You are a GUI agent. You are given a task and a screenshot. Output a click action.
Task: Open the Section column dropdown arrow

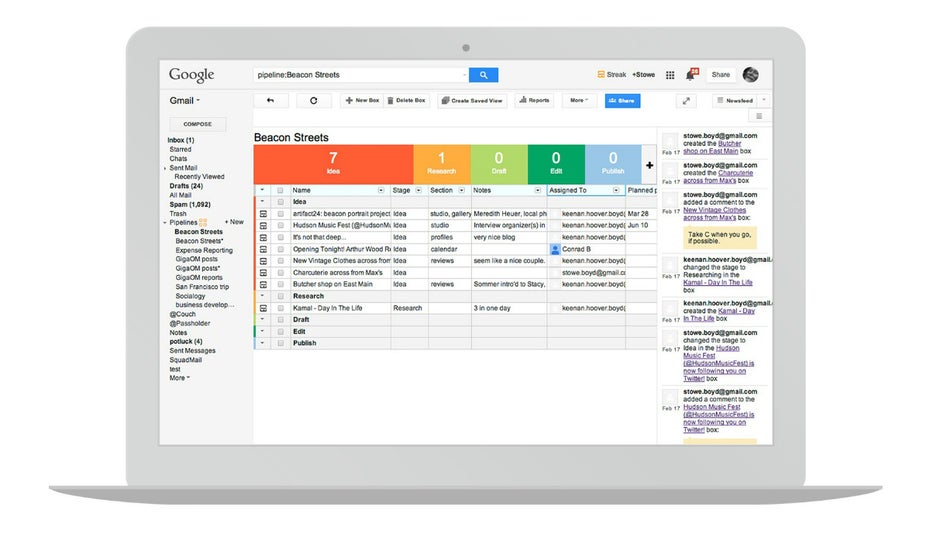(x=461, y=190)
